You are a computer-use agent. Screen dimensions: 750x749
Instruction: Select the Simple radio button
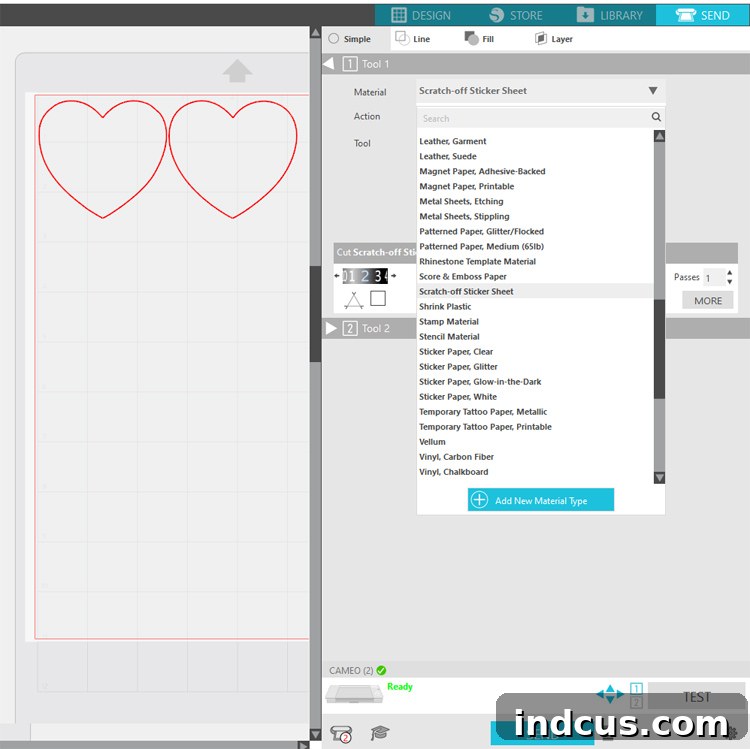[333, 39]
